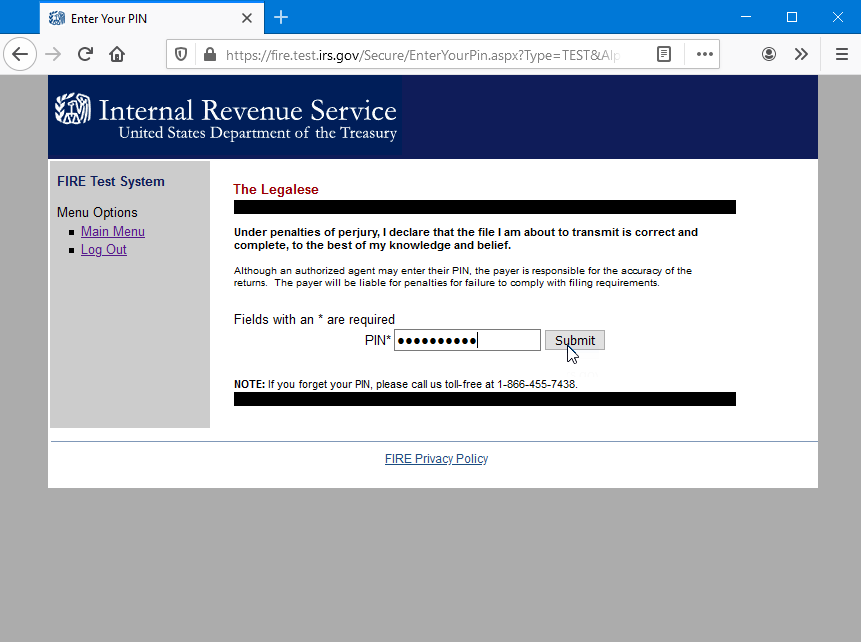Select the Enter Your PIN tab
Image resolution: width=861 pixels, height=642 pixels.
click(x=140, y=18)
